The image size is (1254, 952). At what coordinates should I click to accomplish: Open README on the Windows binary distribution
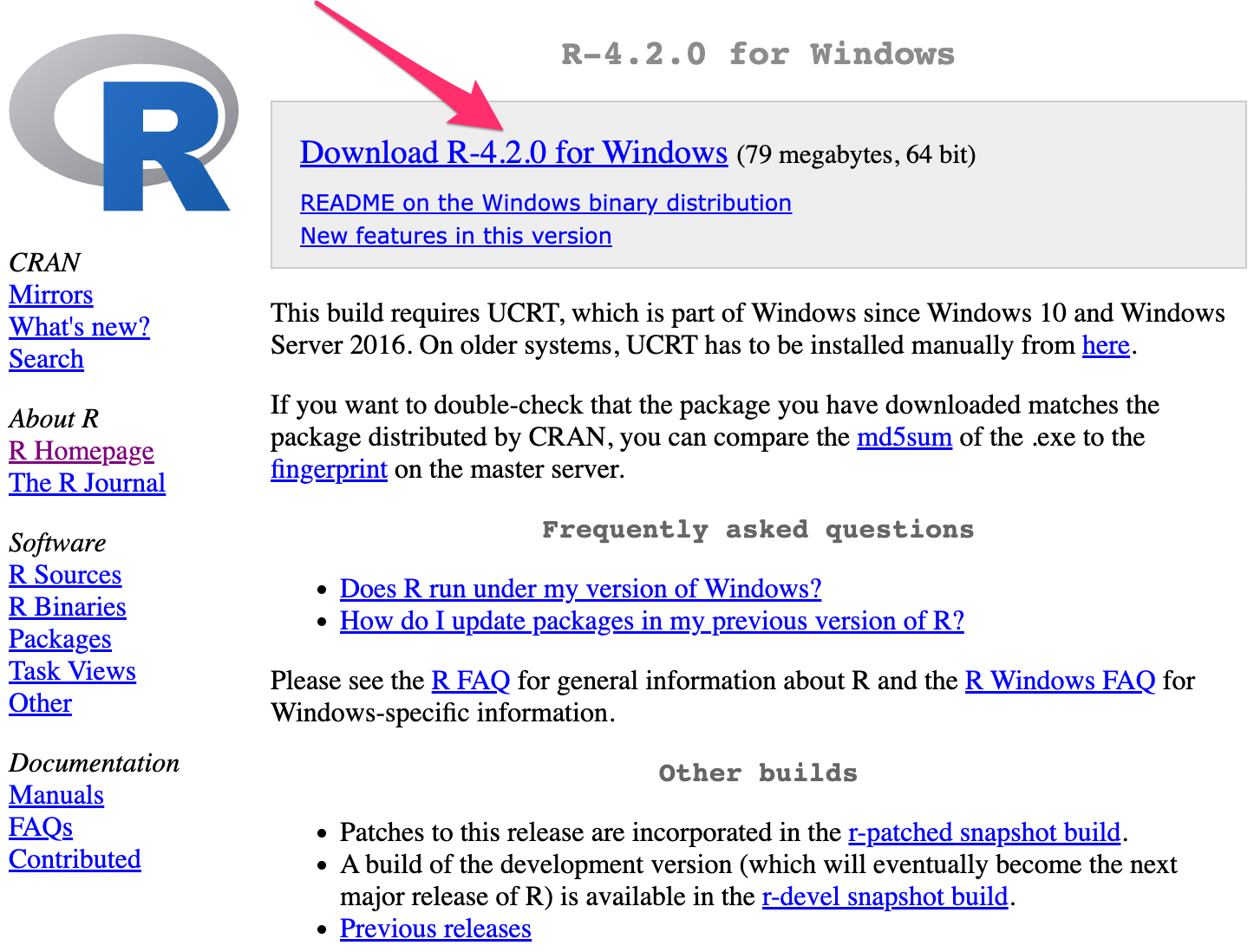[545, 203]
